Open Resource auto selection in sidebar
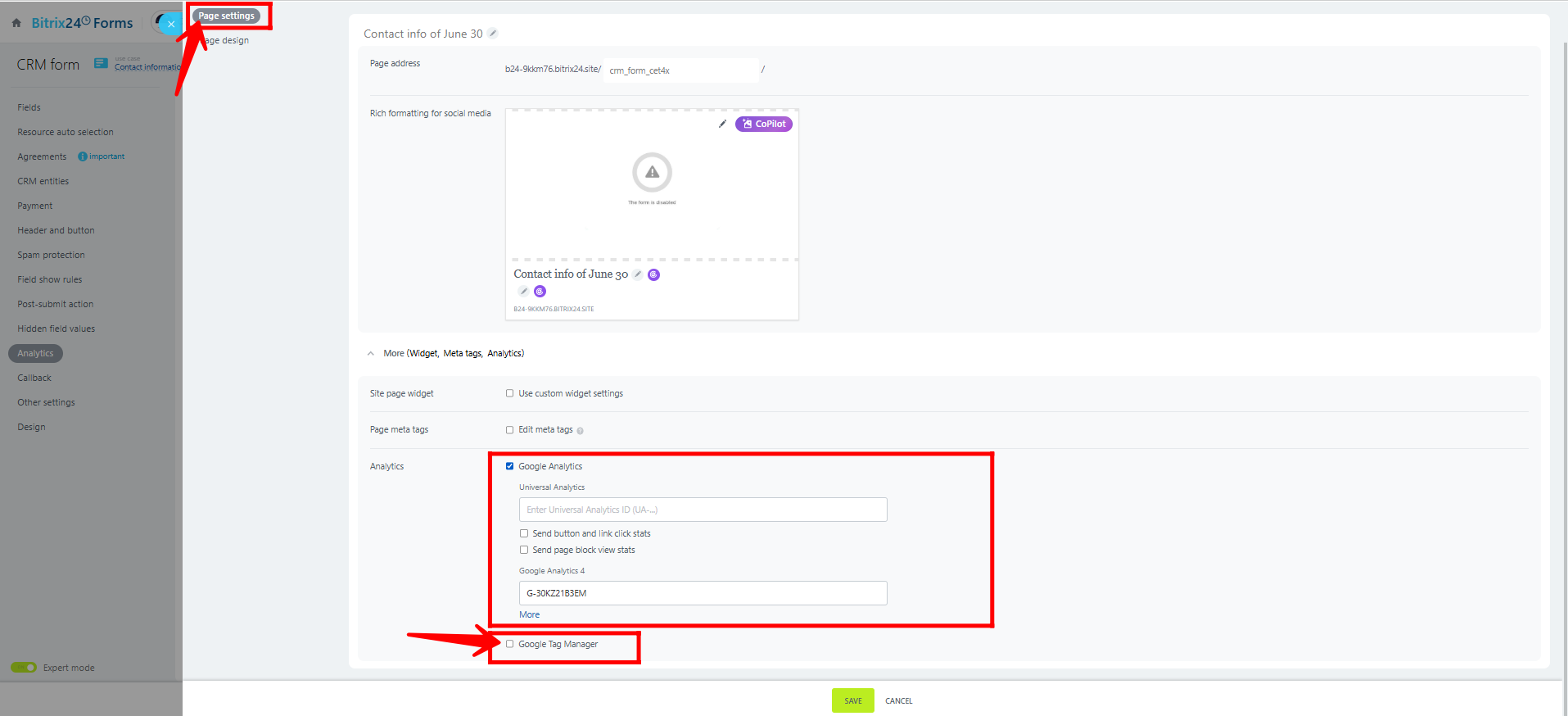Viewport: 1568px width, 716px height. [x=66, y=132]
